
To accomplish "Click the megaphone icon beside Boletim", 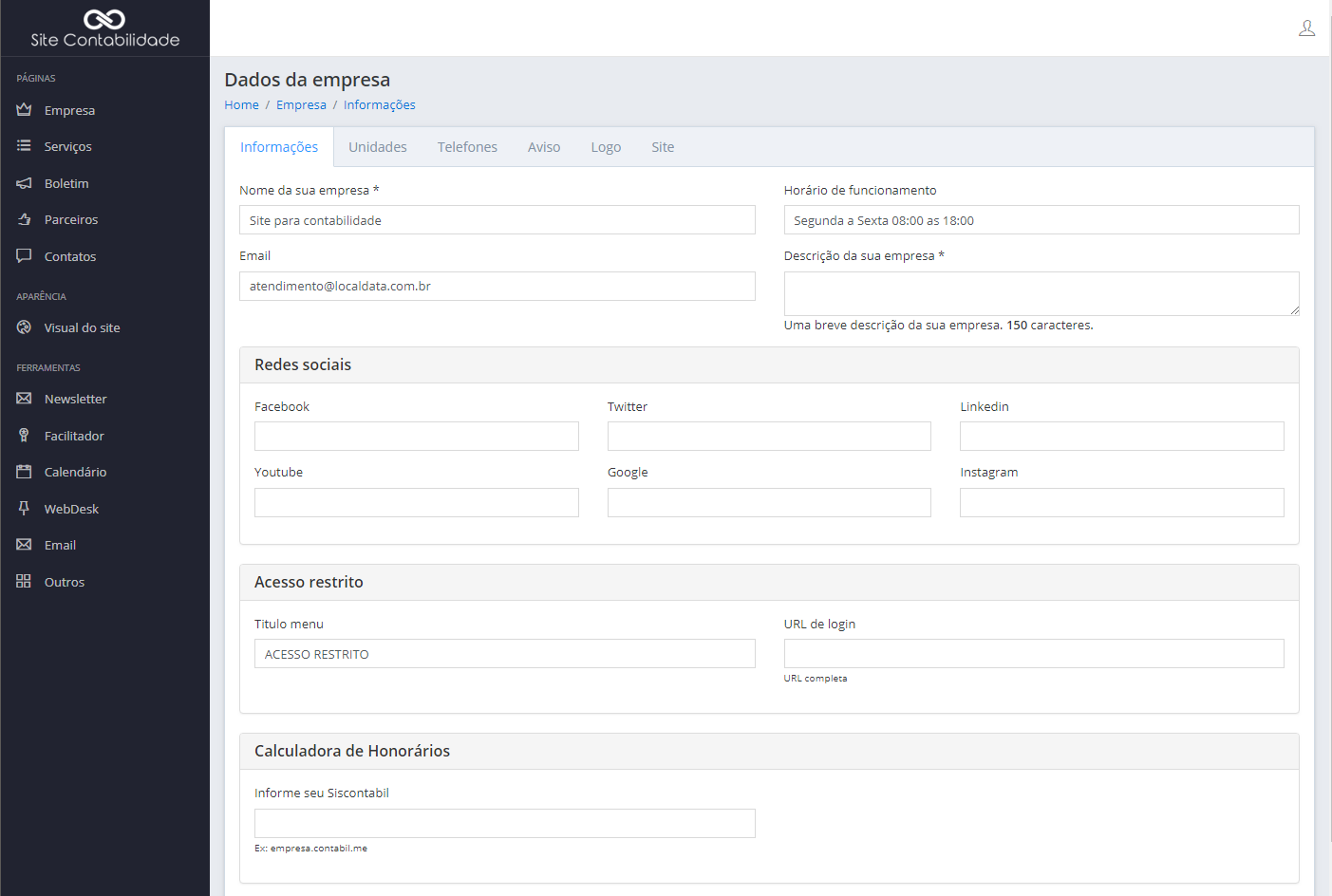I will pos(24,183).
